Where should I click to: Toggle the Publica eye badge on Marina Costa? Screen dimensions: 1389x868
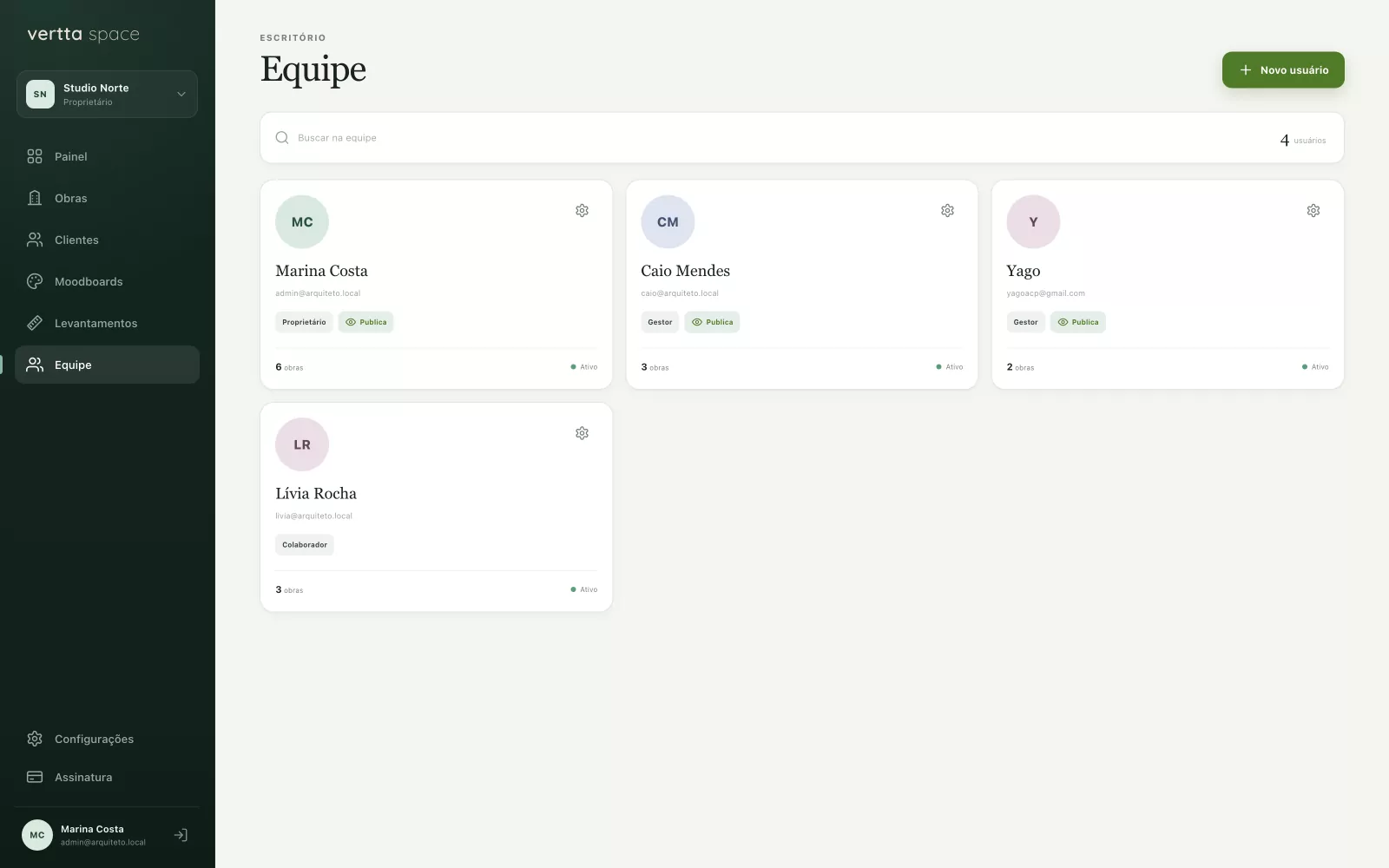365,322
